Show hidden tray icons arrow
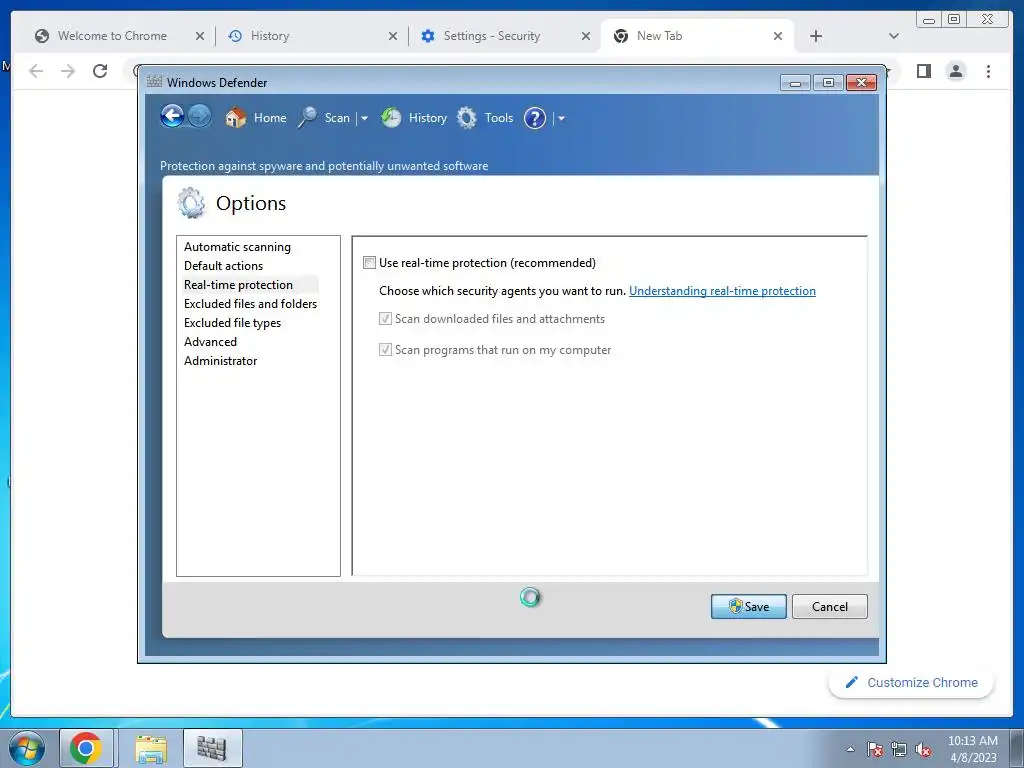The width and height of the screenshot is (1024, 768). pos(850,749)
